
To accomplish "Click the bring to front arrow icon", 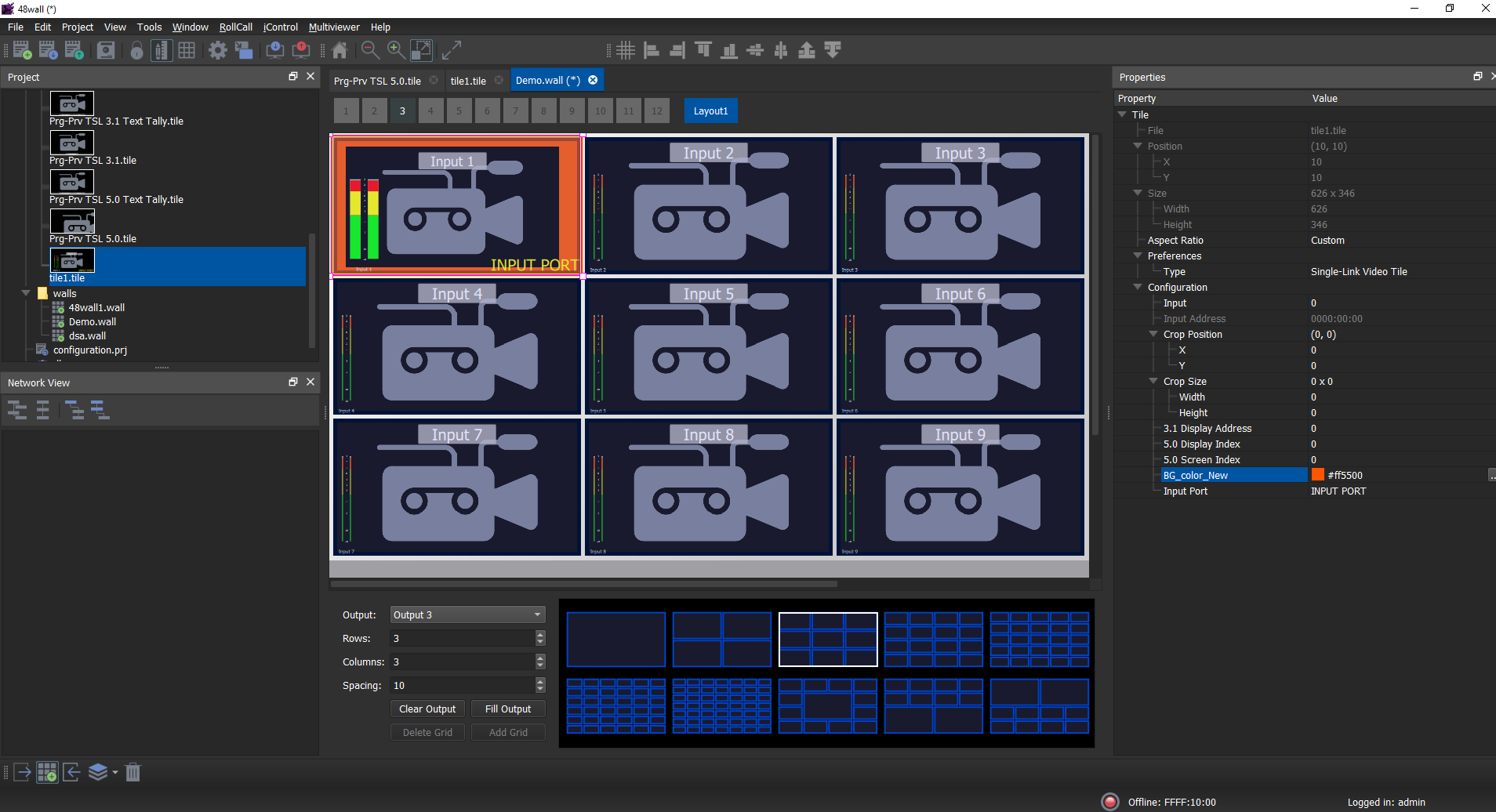I will tap(807, 50).
